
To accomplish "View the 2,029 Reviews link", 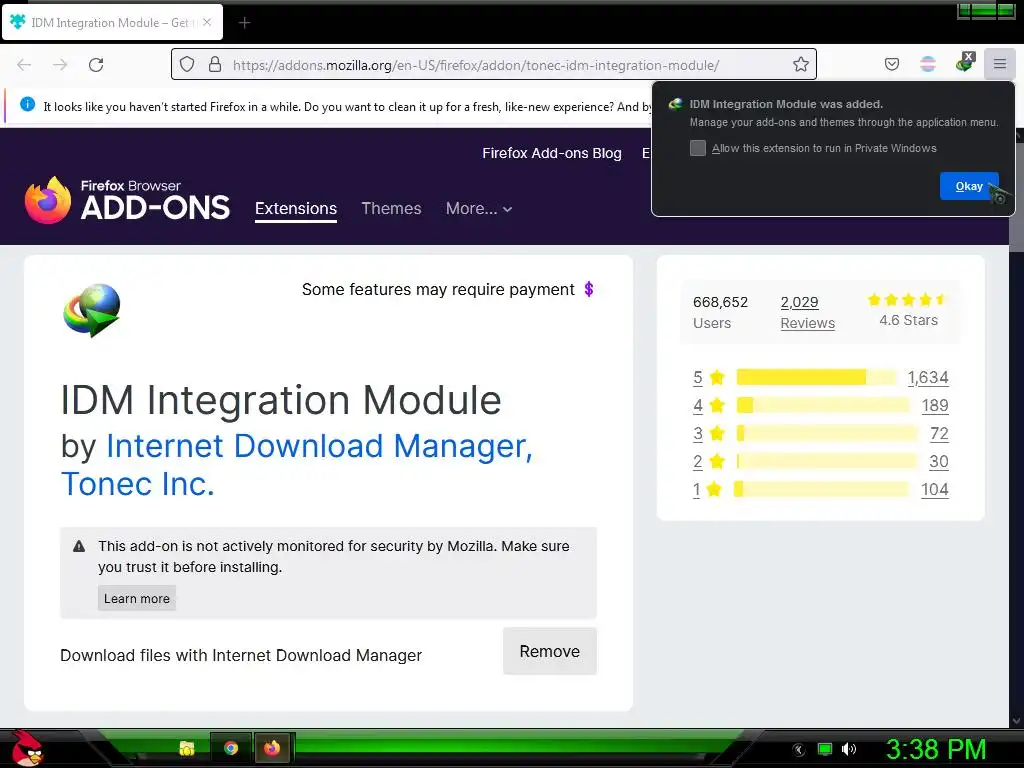I will (807, 312).
